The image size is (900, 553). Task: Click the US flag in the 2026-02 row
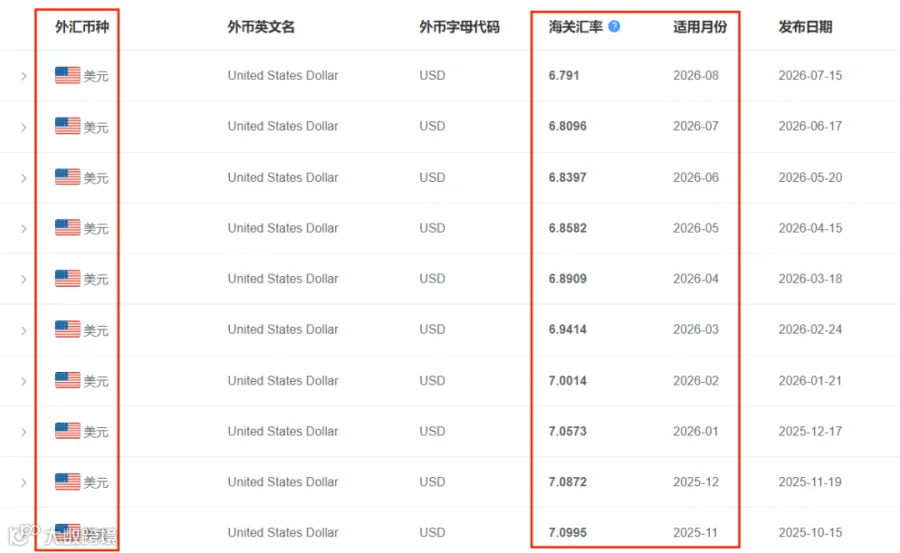tap(68, 380)
